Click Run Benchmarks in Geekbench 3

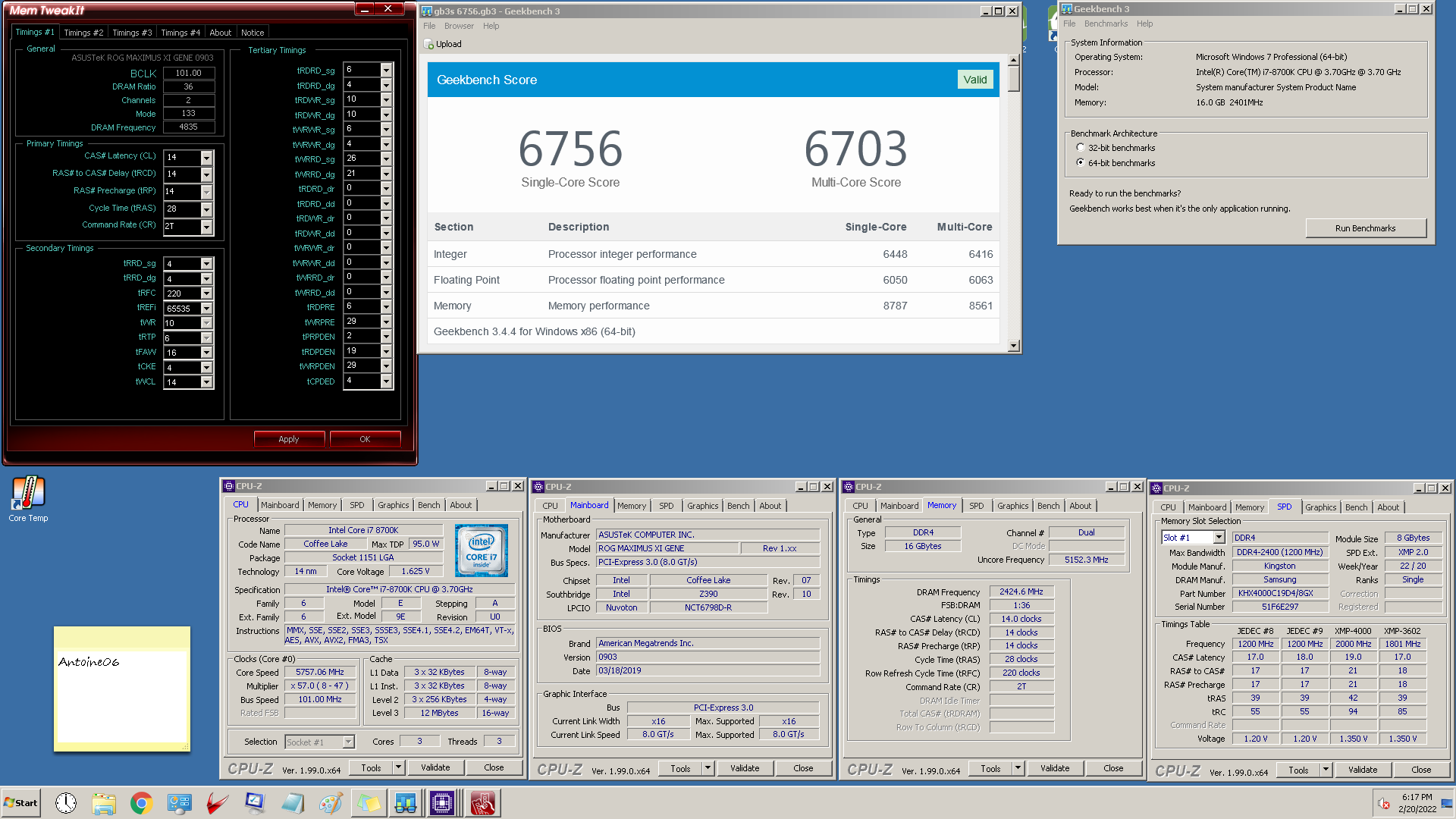(1365, 228)
